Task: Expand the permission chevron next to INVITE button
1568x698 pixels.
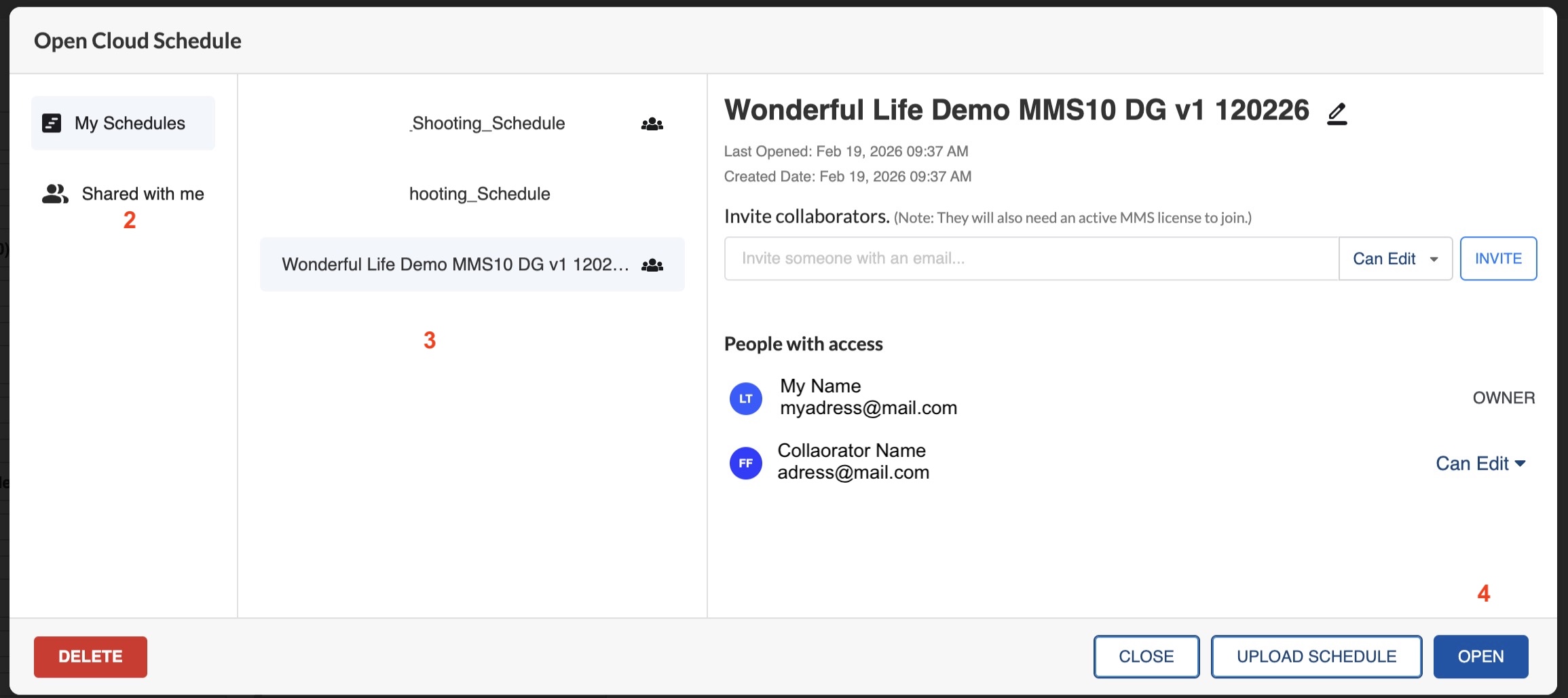Action: (1434, 259)
